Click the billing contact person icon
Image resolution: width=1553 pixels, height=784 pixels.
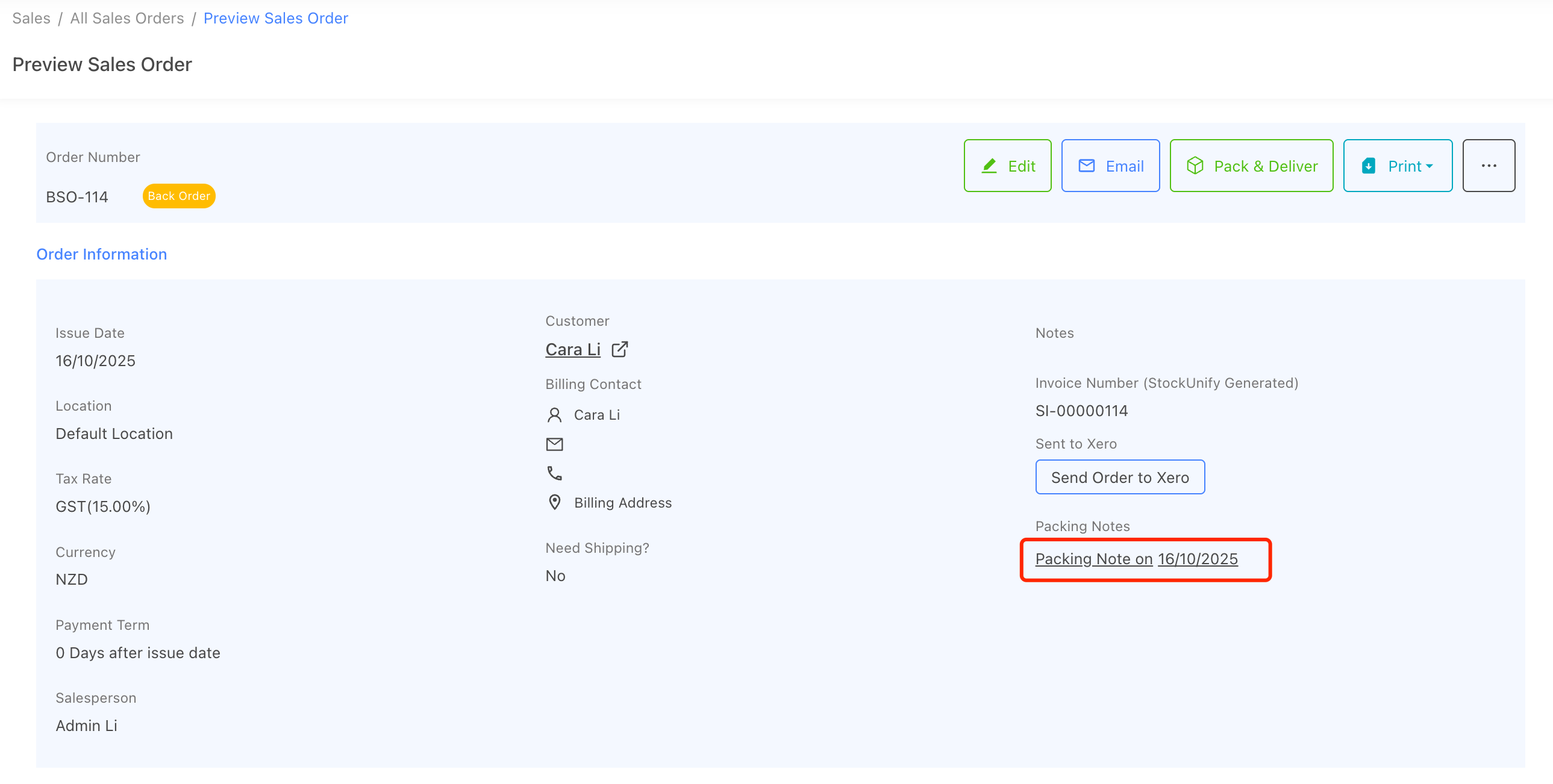pos(554,415)
